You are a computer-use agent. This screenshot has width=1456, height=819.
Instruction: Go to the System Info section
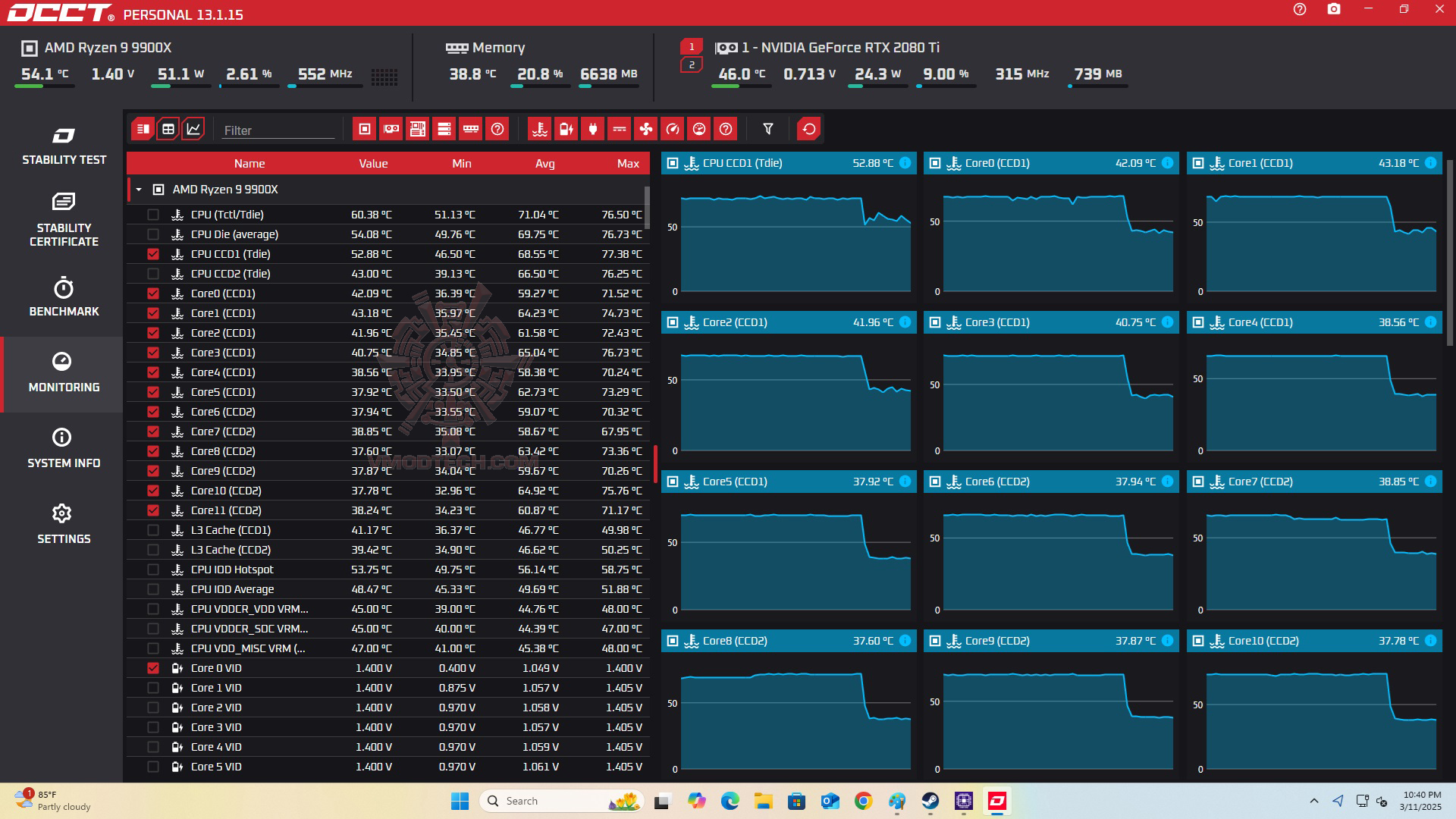click(64, 448)
